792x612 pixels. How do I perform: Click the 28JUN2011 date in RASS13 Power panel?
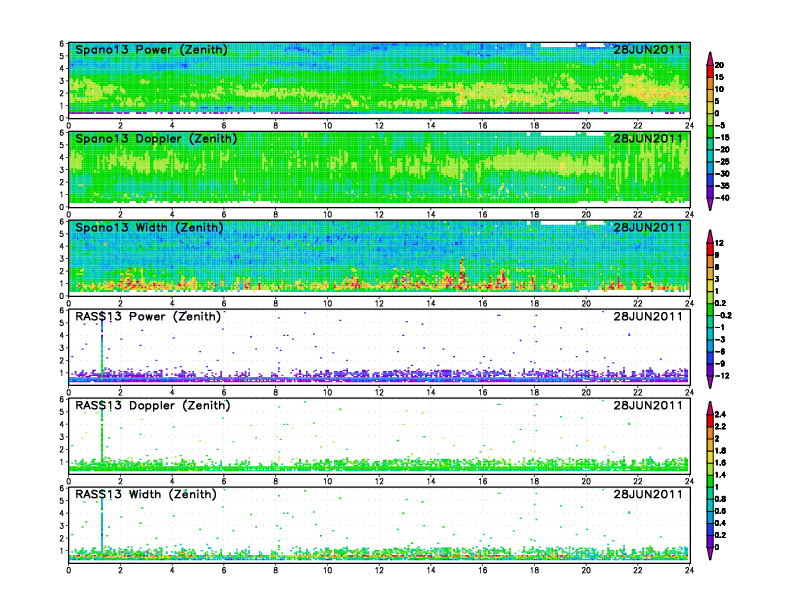(x=648, y=317)
